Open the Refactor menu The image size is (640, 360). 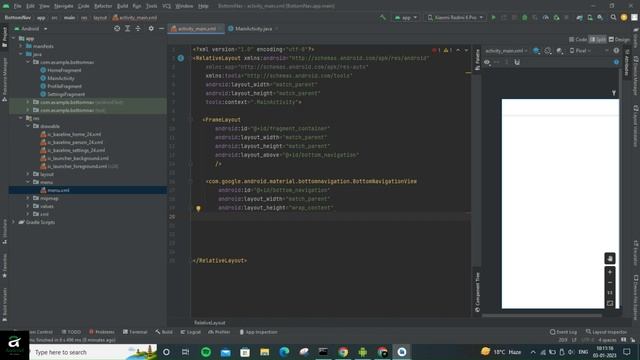103,6
